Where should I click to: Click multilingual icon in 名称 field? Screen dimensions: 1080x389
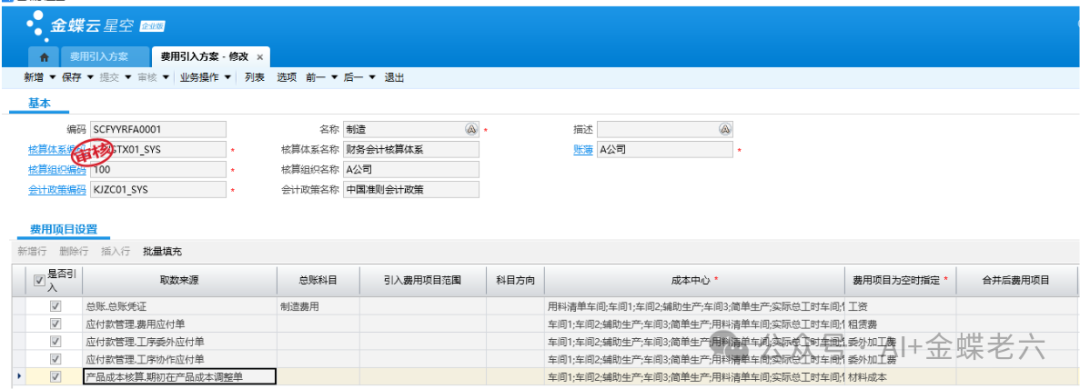[x=471, y=129]
